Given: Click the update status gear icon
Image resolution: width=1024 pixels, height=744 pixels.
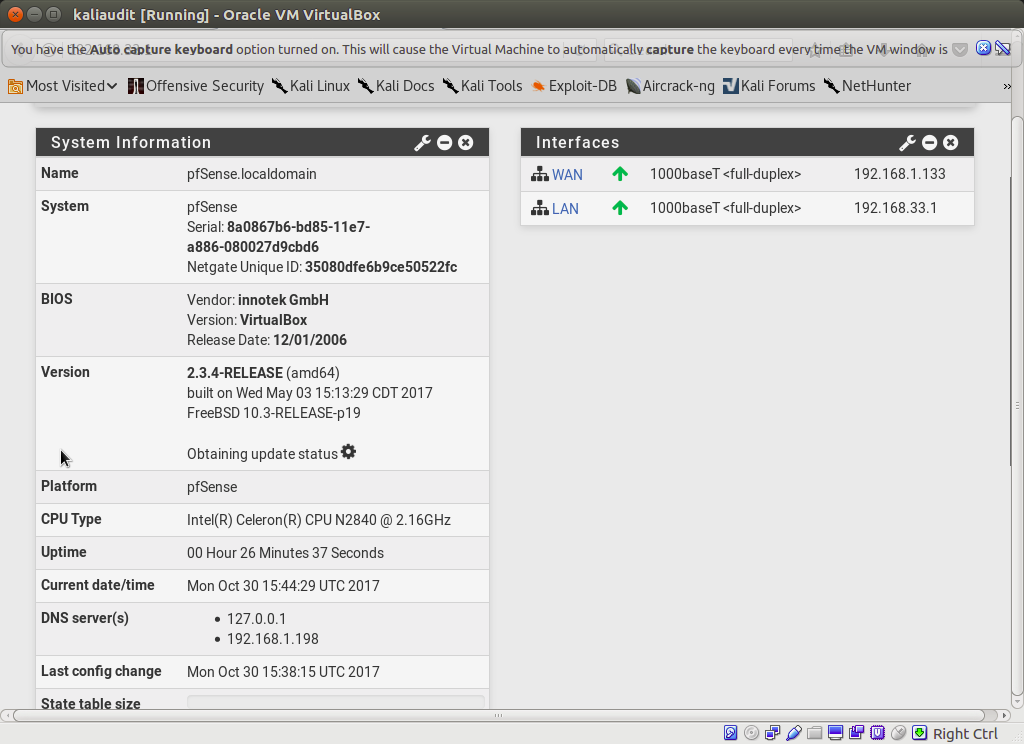Looking at the screenshot, I should tap(349, 452).
